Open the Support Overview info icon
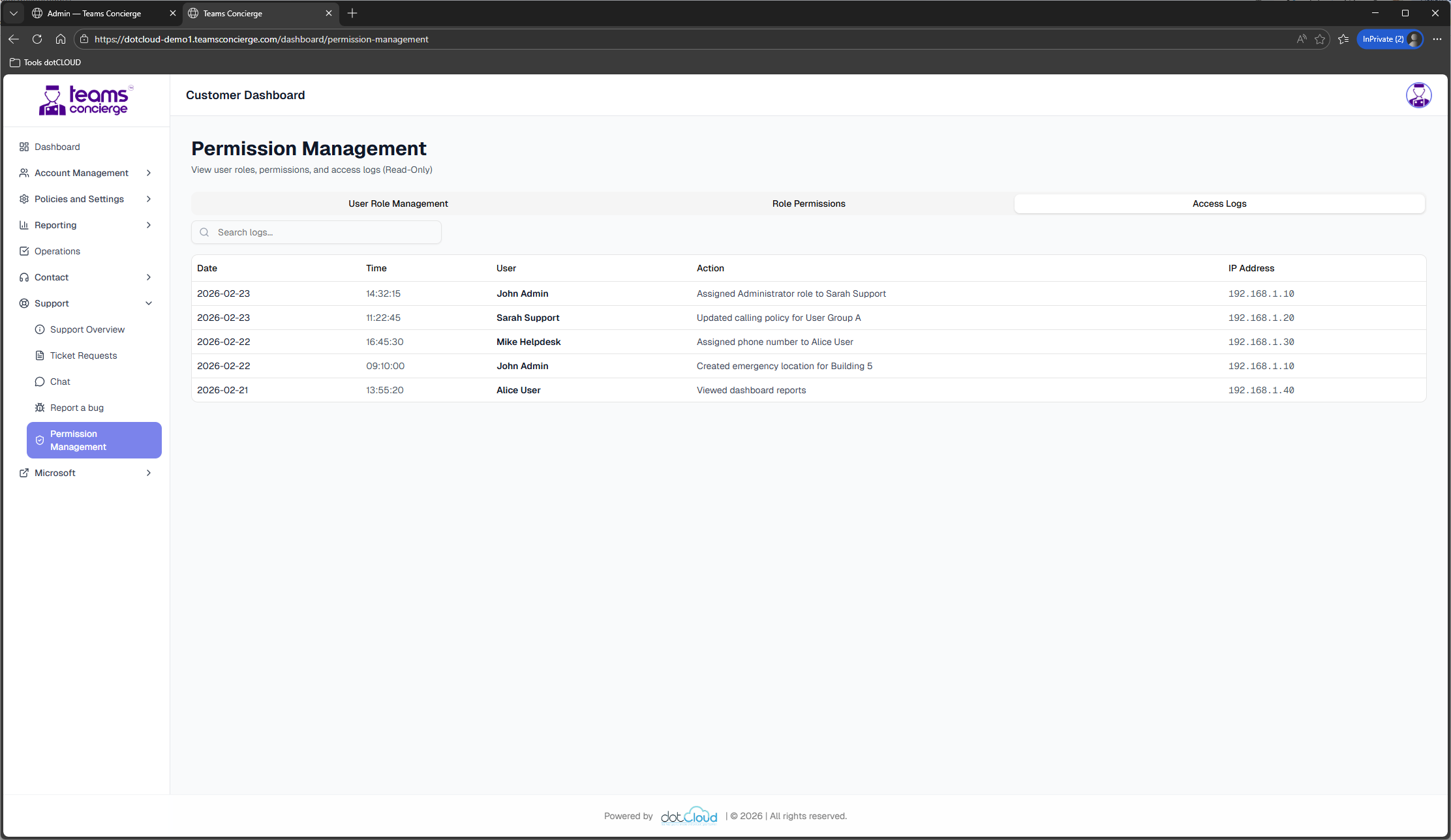Screen dimensions: 1451x840 tap(40, 329)
